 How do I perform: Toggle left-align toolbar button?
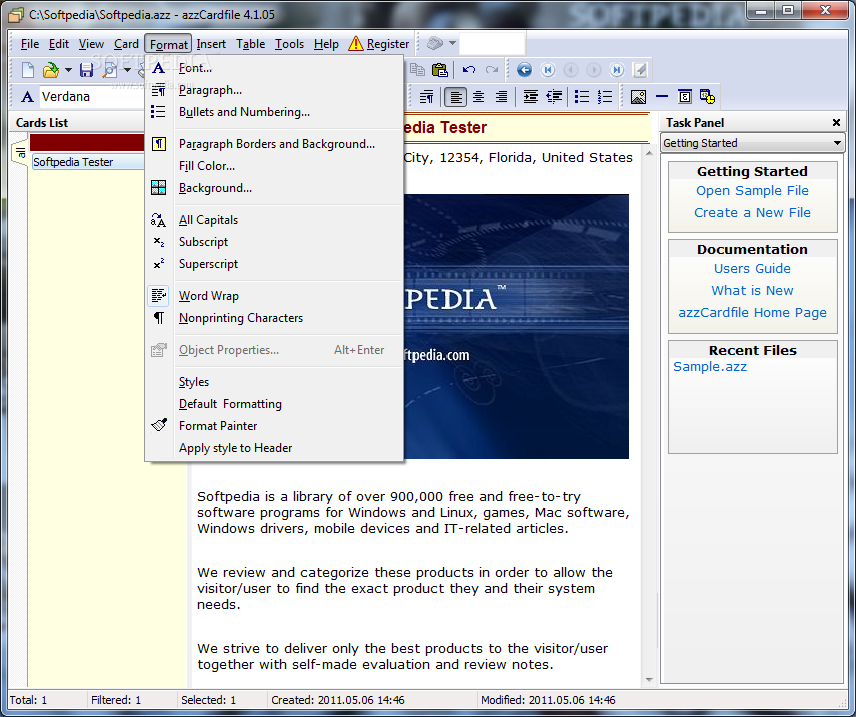coord(455,97)
